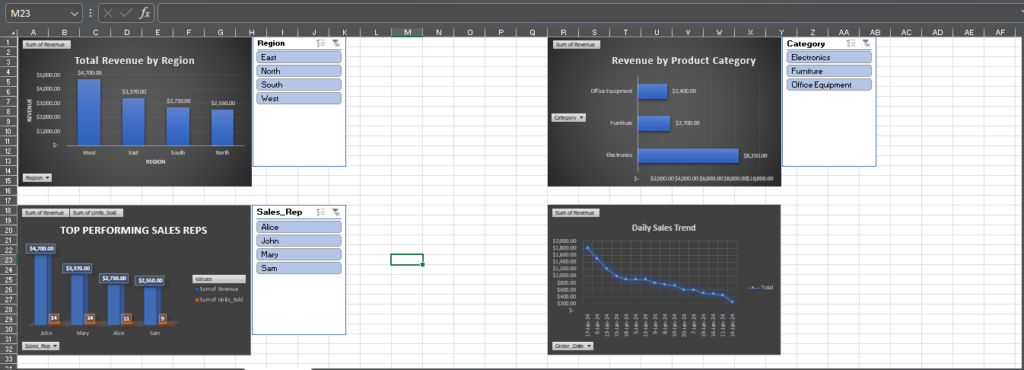This screenshot has width=1024, height=370.
Task: Click the North bar in Revenue by Region chart
Action: 222,127
